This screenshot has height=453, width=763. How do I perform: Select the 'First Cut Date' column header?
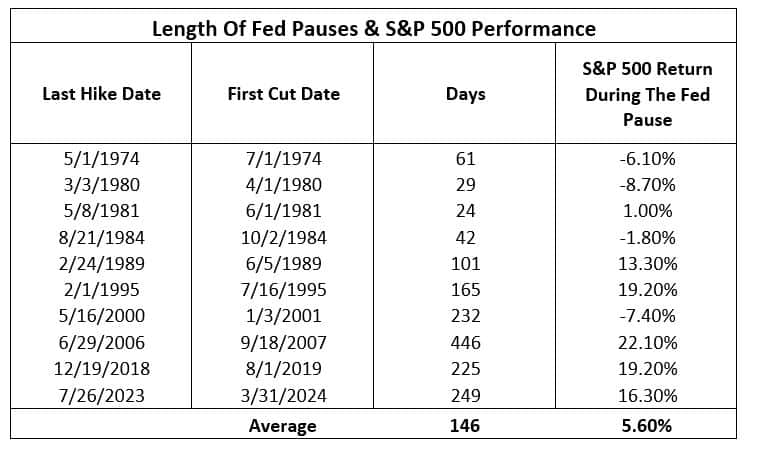pyautogui.click(x=284, y=94)
